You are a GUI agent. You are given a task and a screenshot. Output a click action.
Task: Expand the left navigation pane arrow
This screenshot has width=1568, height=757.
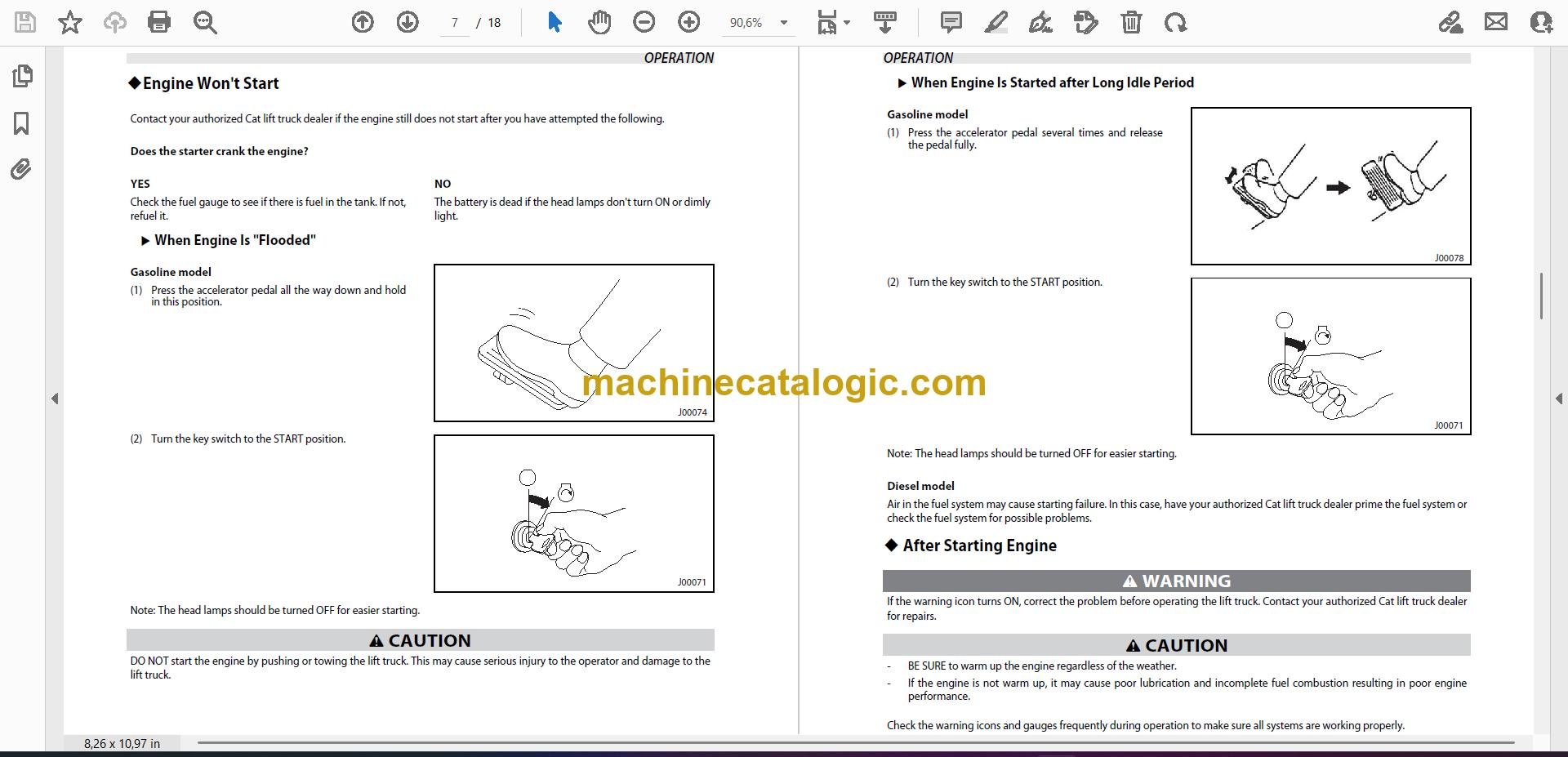pyautogui.click(x=55, y=399)
